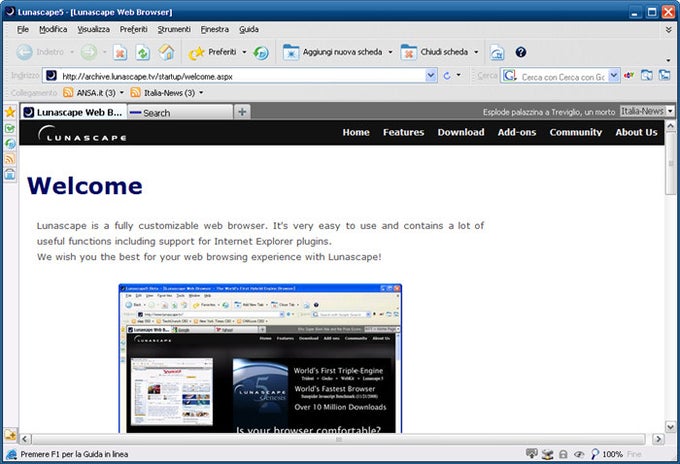Open favorites star in sidebar

coord(10,112)
